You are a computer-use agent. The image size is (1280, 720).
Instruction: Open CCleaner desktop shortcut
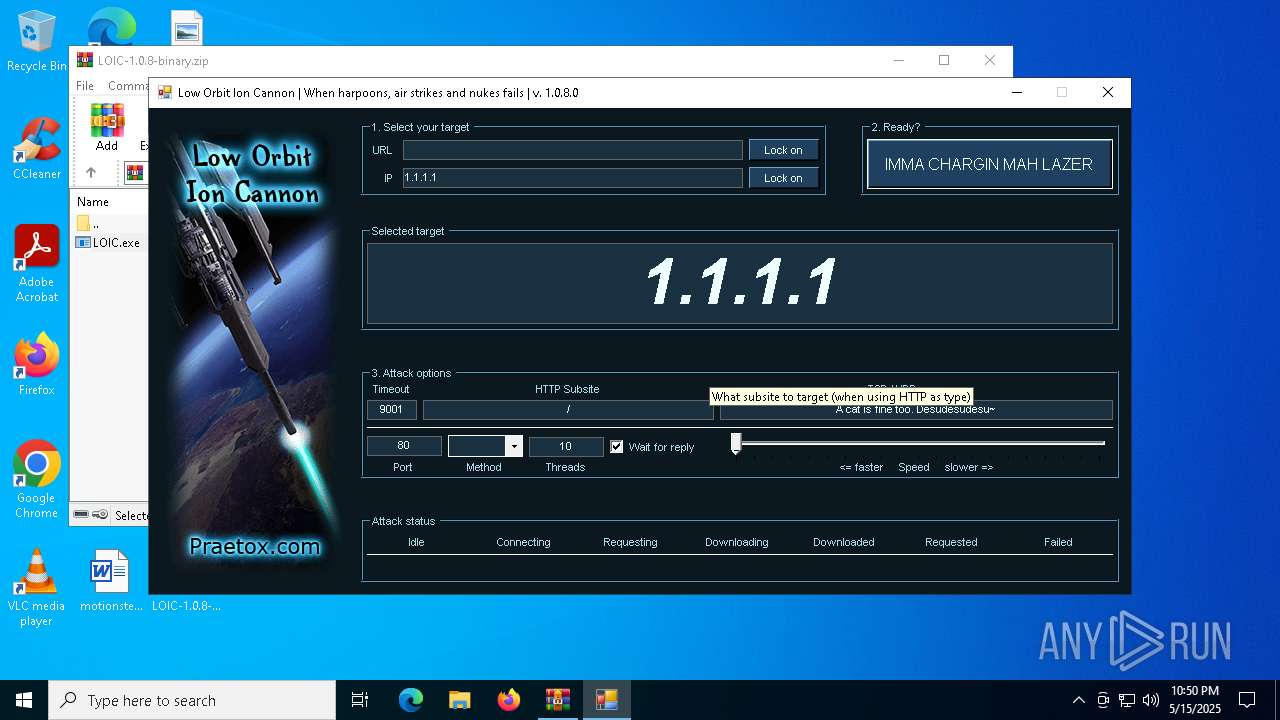point(37,148)
